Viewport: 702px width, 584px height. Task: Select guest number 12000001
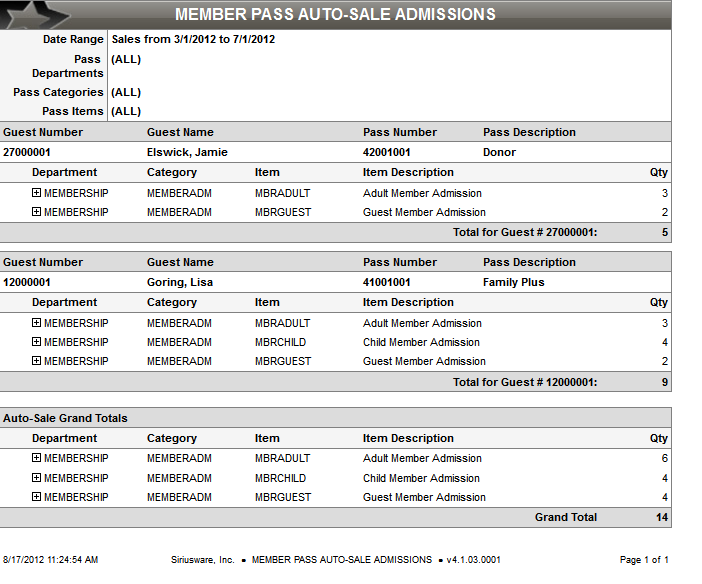coord(27,282)
